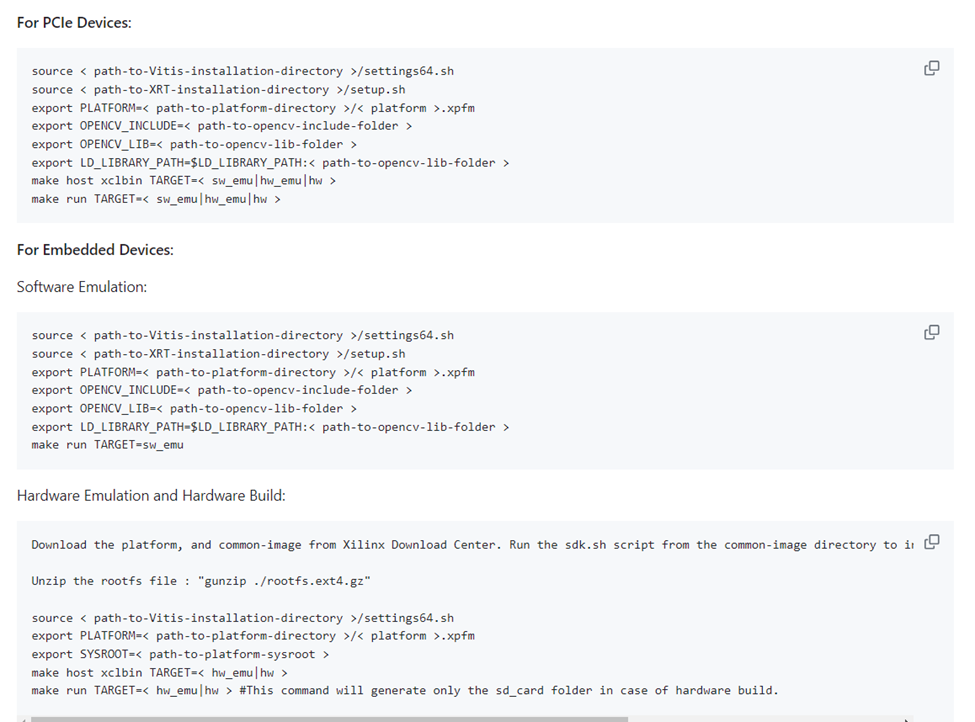The image size is (975, 722).
Task: Click the copy-to-clipboard icon near sw_emu command
Action: tap(931, 331)
